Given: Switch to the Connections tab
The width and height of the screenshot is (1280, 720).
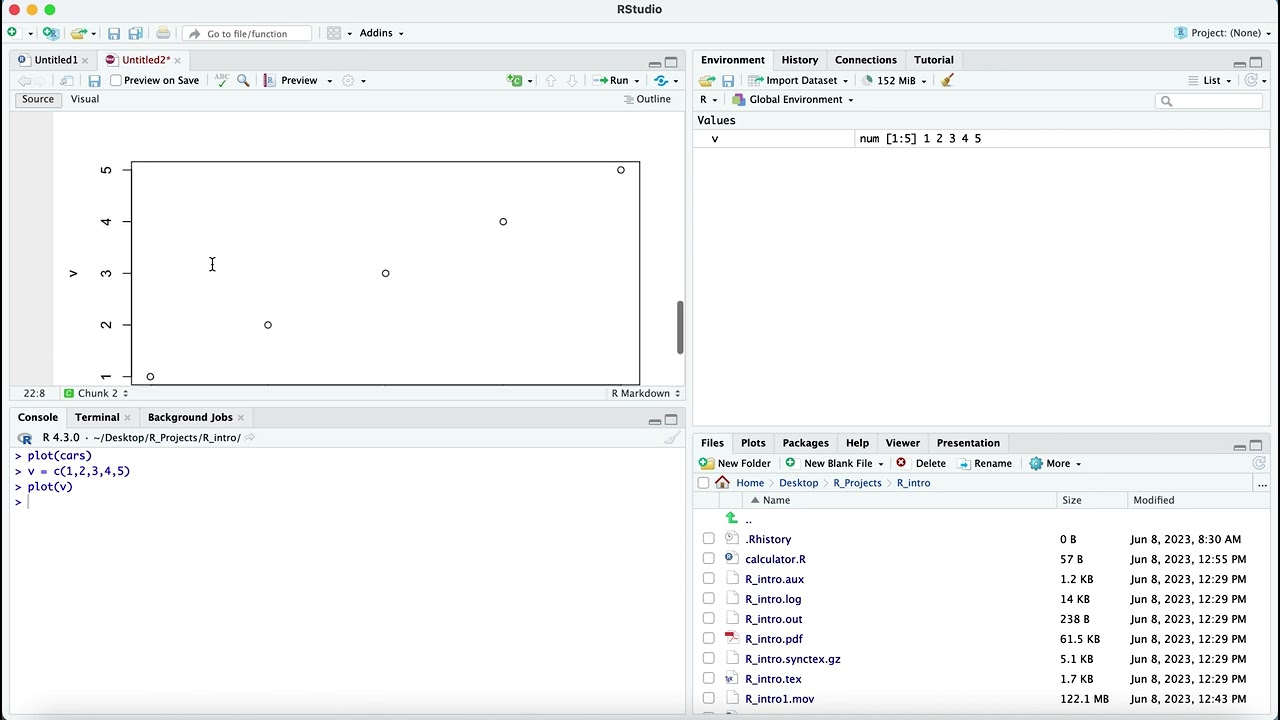Looking at the screenshot, I should (865, 60).
